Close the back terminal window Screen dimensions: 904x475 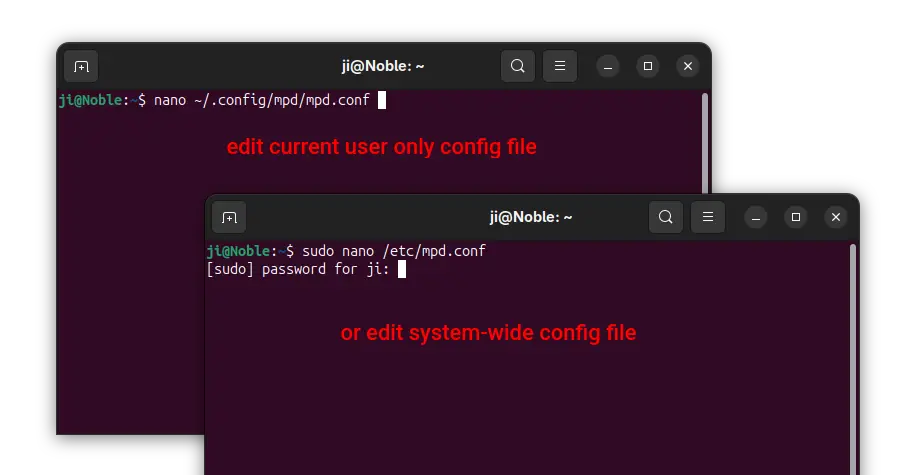tap(688, 67)
